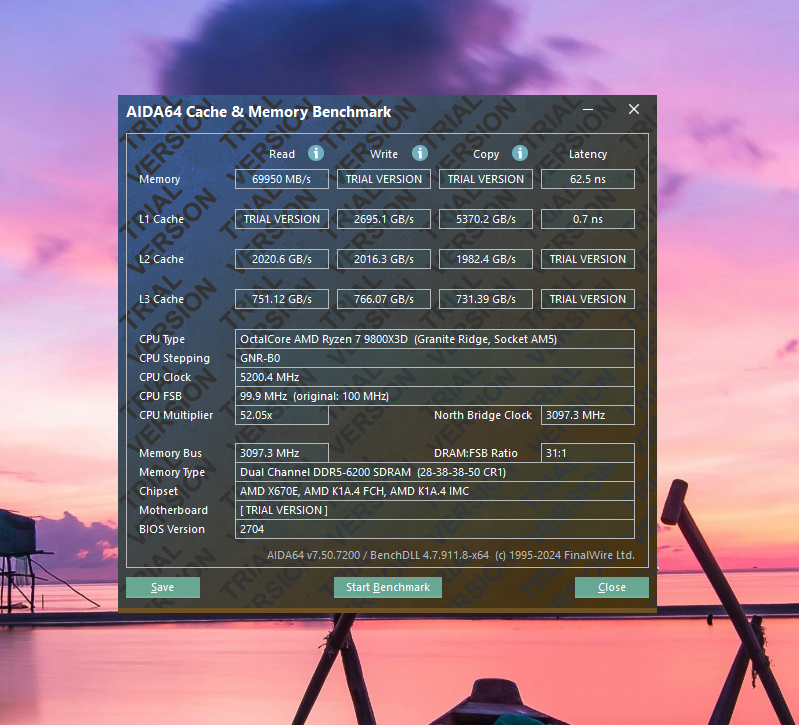Click the CPU Type label
Screen dimensions: 799x725
pos(162,339)
